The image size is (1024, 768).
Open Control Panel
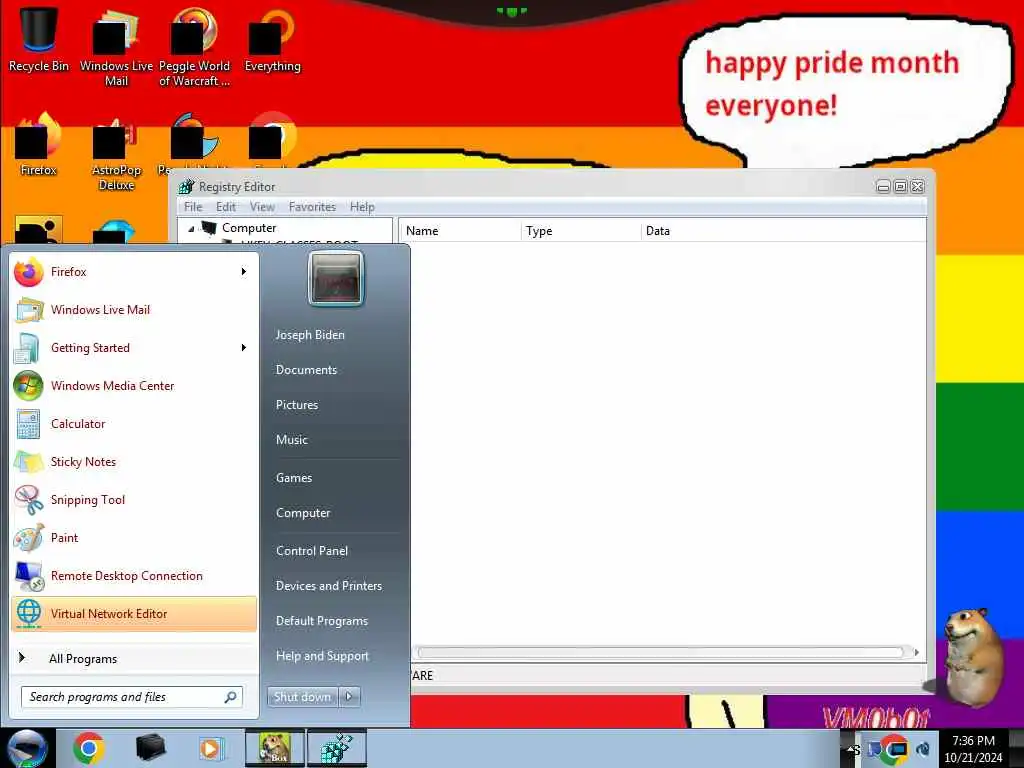pyautogui.click(x=312, y=551)
